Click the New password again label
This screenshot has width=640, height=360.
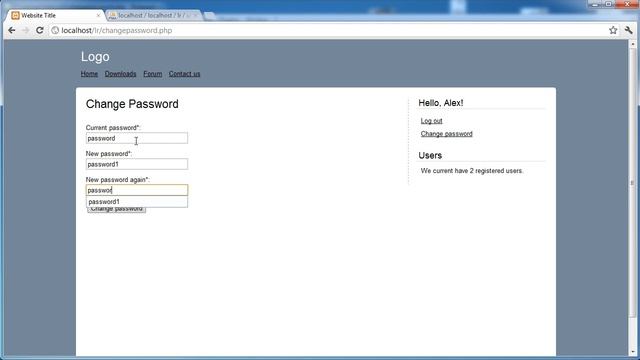coord(118,180)
